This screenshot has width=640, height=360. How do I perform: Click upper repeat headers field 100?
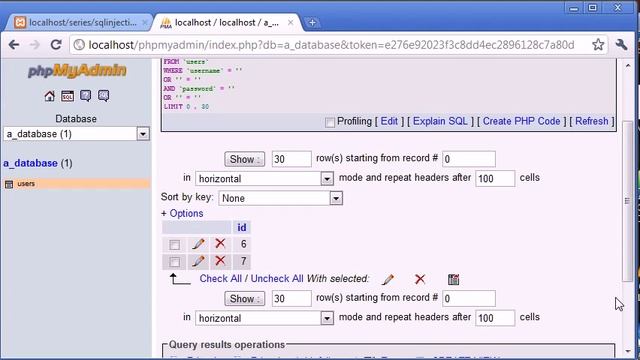pos(495,179)
